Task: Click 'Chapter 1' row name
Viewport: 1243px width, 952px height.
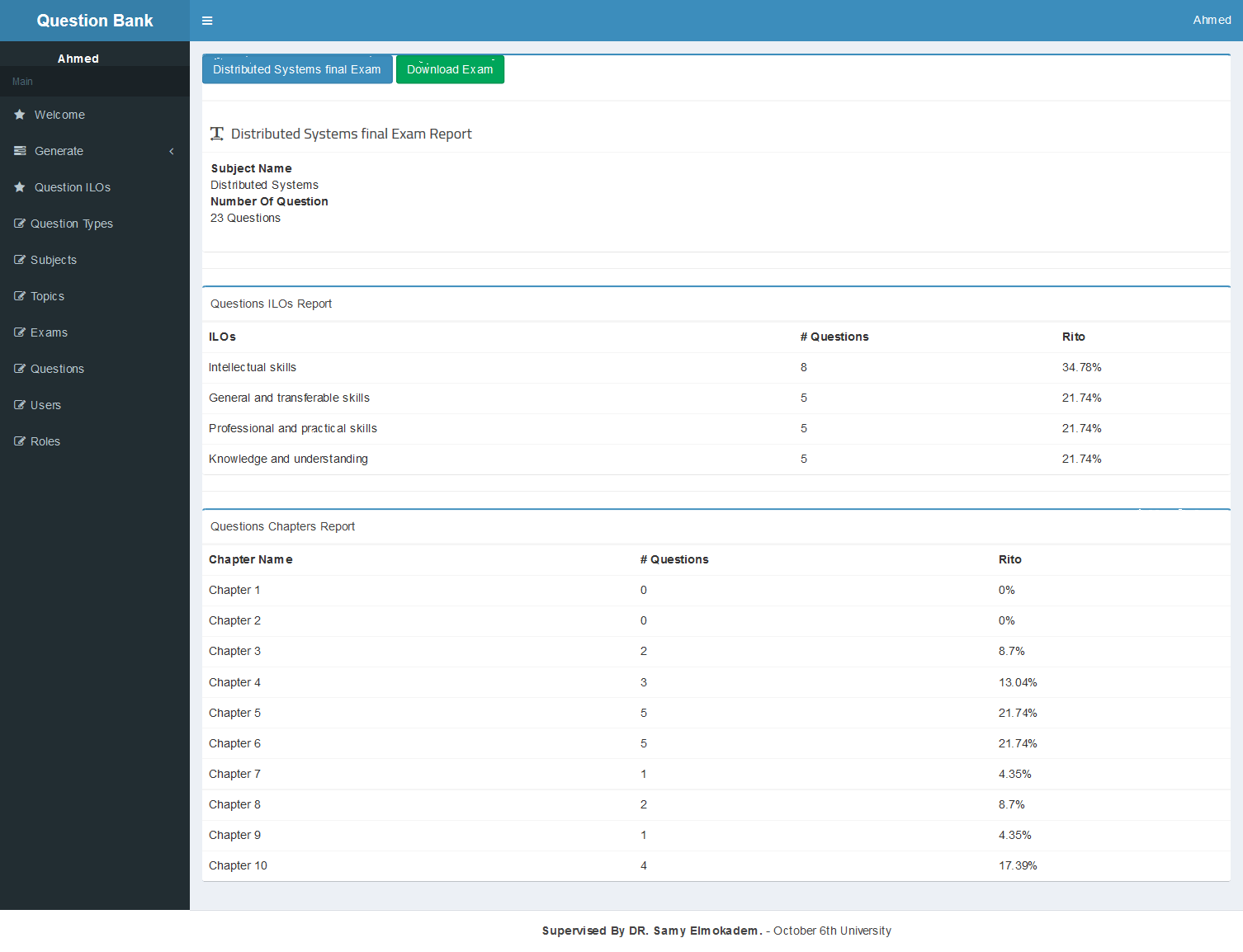Action: [234, 590]
